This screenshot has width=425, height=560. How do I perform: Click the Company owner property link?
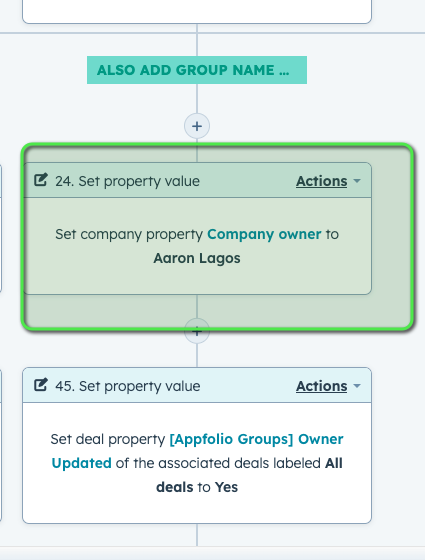click(x=264, y=234)
